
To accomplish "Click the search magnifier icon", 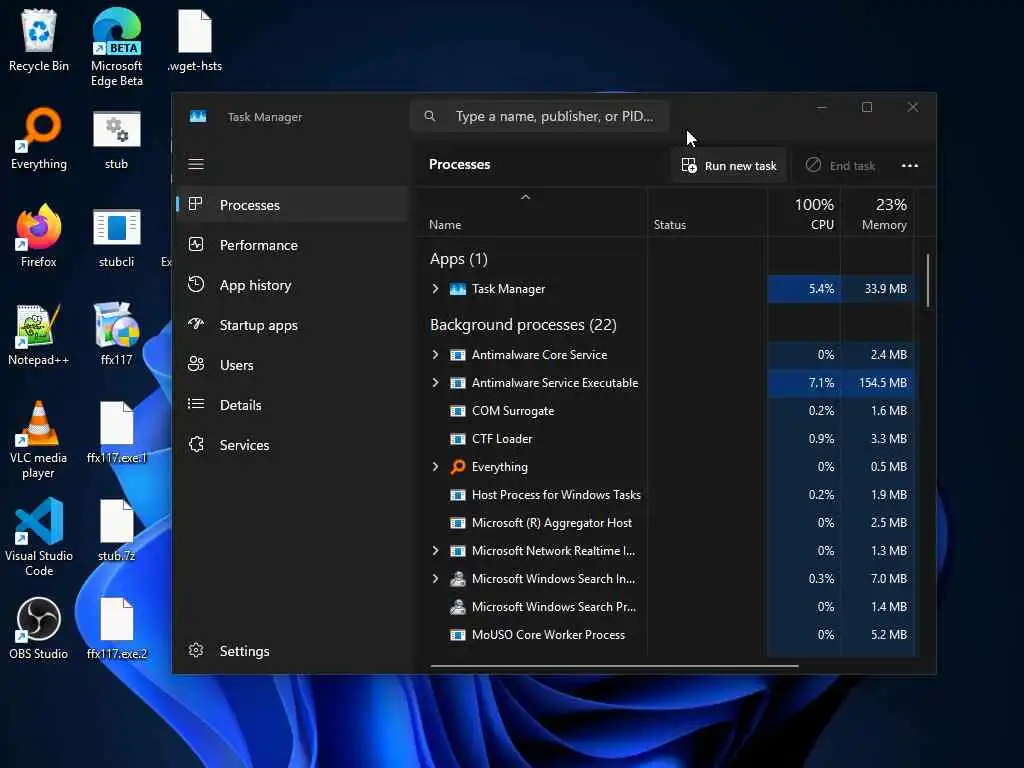I will tap(430, 116).
